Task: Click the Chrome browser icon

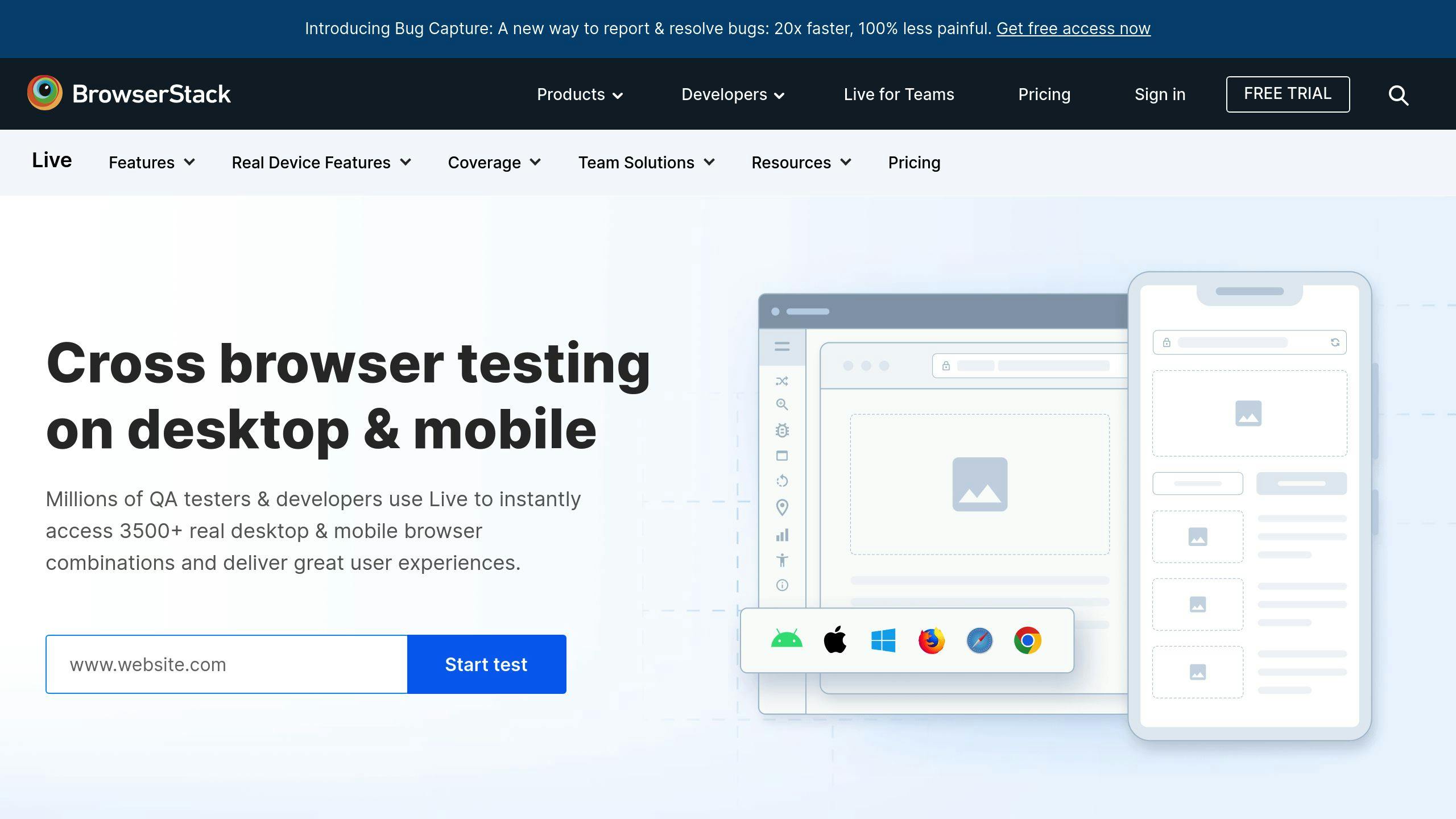Action: coord(1028,641)
